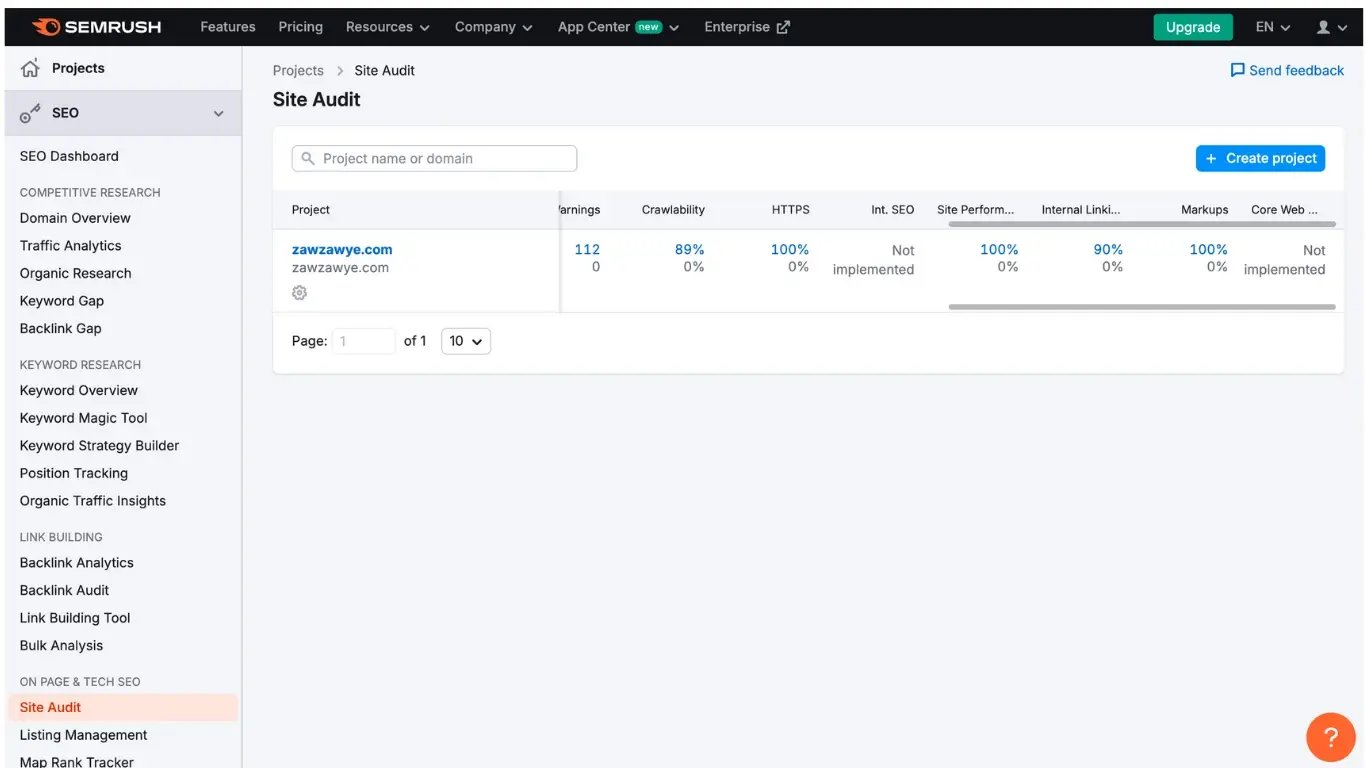The width and height of the screenshot is (1366, 768).
Task: Open Map Rank Tracker in the sidebar
Action: click(x=77, y=761)
